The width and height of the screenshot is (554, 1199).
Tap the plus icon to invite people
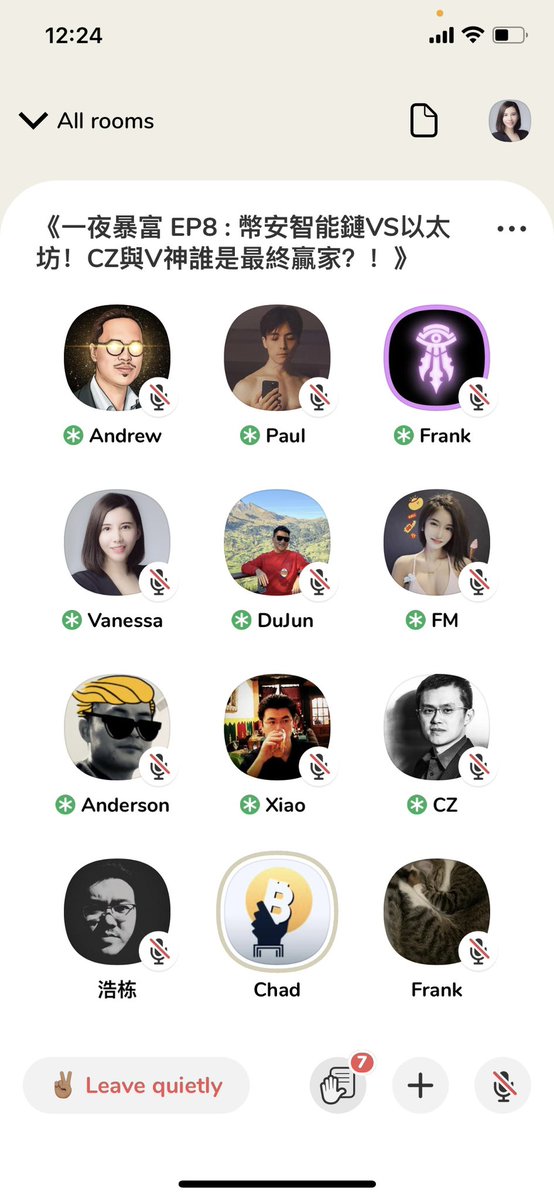[420, 1085]
